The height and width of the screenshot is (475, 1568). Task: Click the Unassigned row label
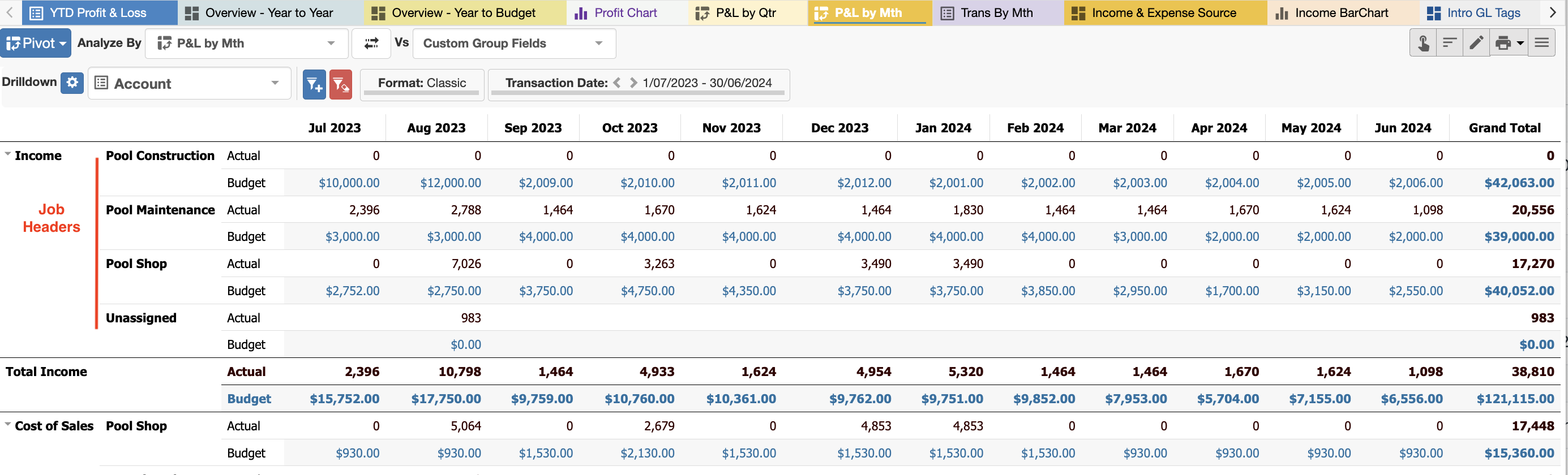click(x=141, y=318)
